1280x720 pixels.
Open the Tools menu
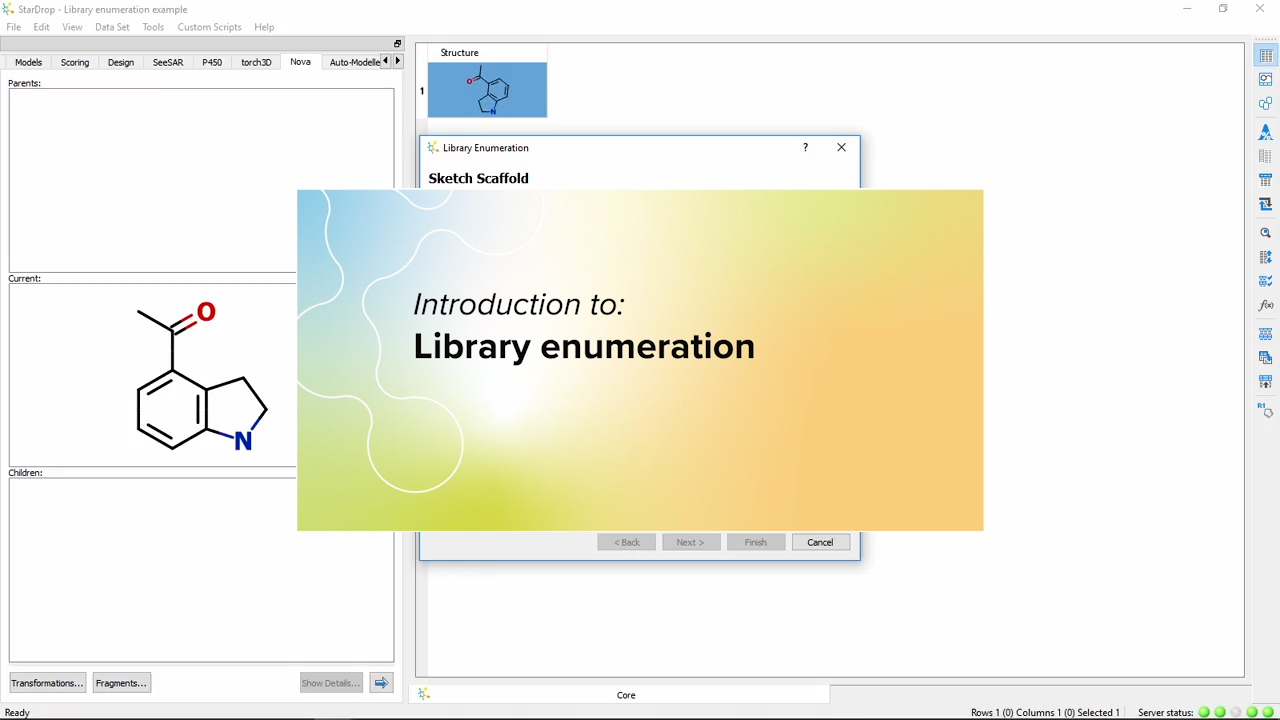pos(152,27)
